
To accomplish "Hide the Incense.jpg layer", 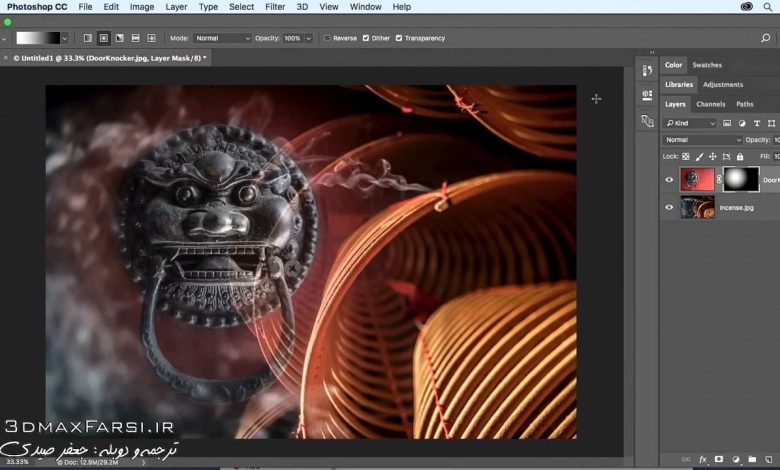I will click(x=669, y=207).
